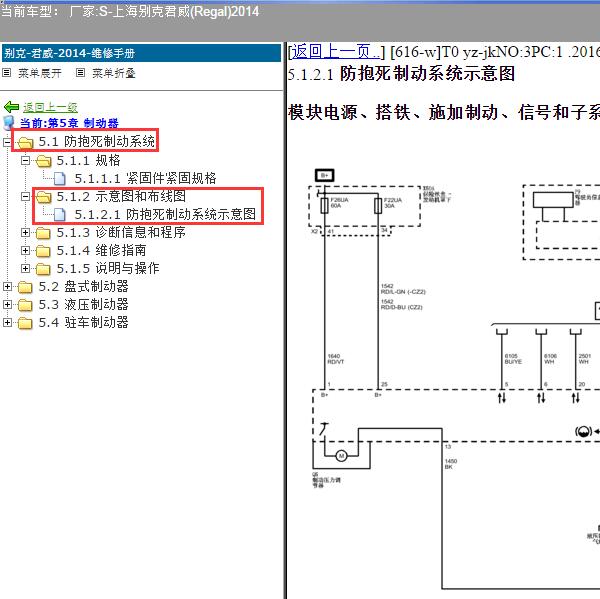
Task: Select 5.1 防抱死制动系统 tree item
Action: click(96, 141)
